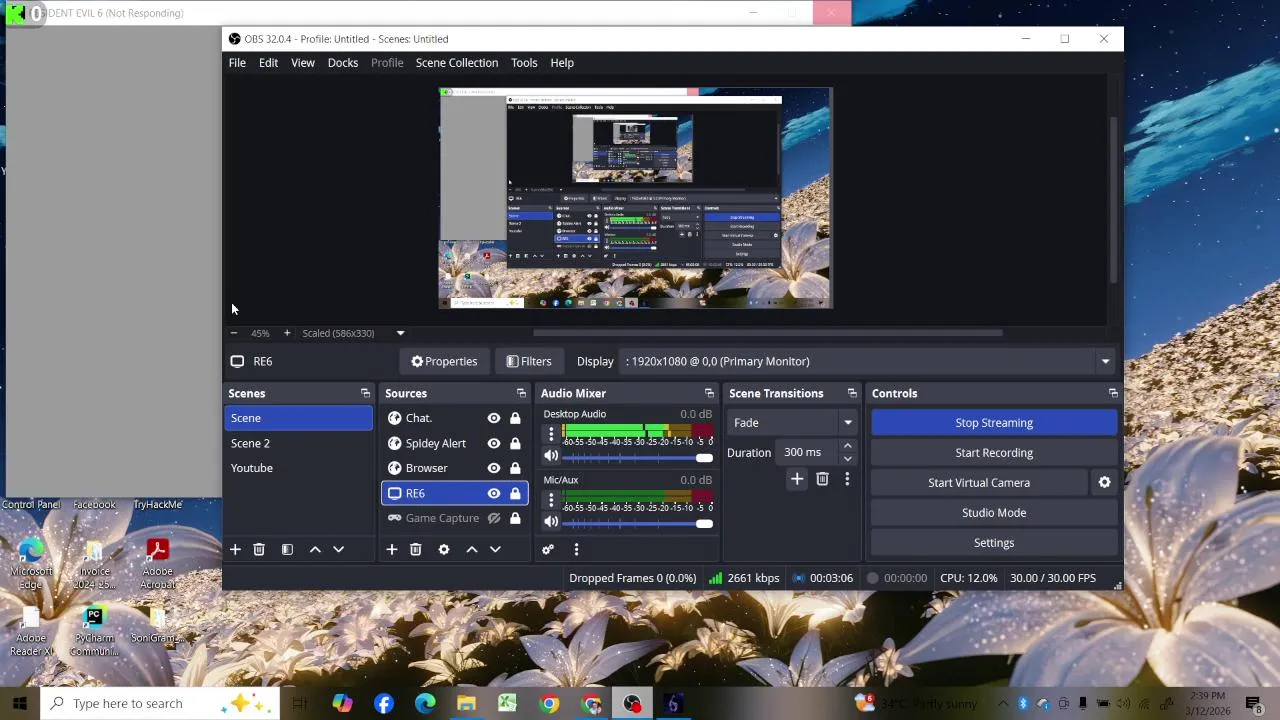Viewport: 1280px width, 720px height.
Task: Add a new scene with the plus icon
Action: tap(235, 549)
